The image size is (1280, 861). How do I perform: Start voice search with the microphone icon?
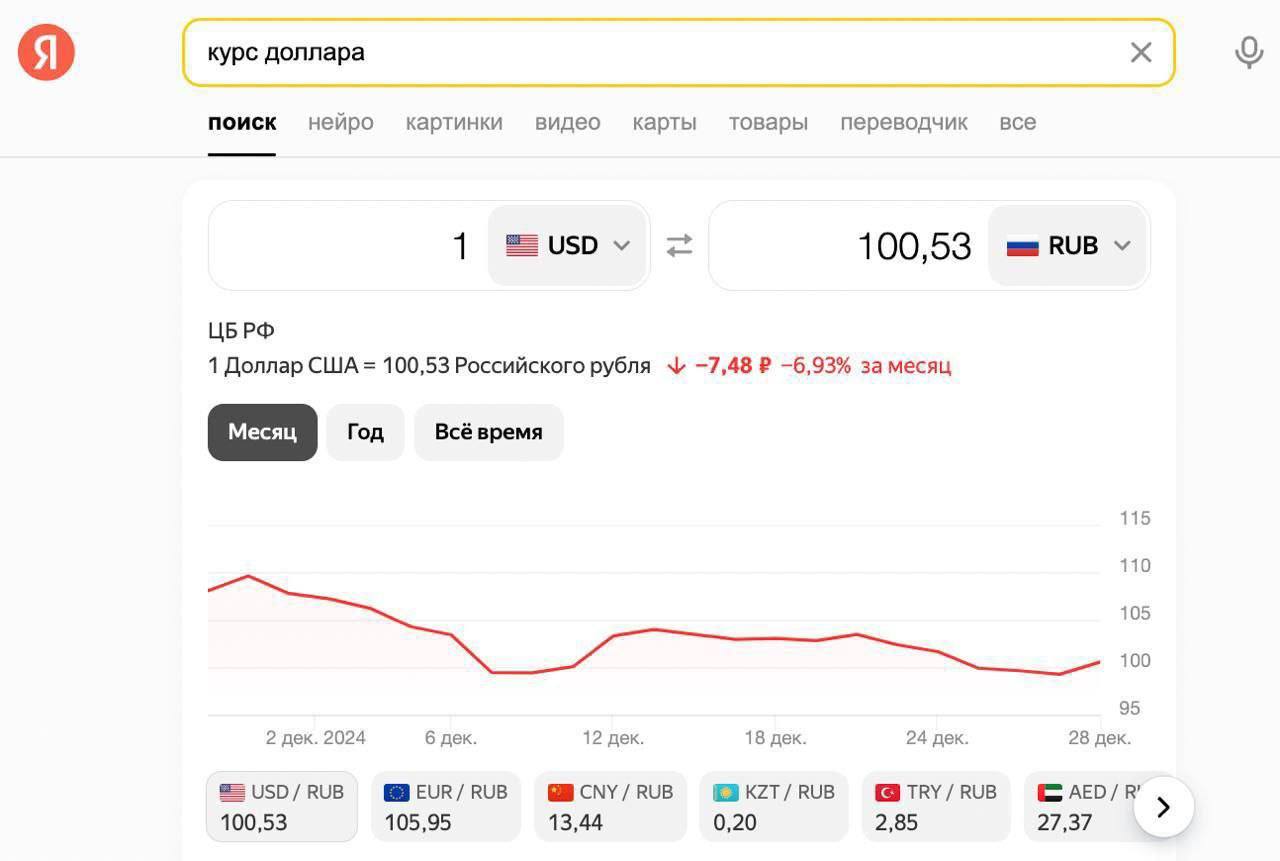(1249, 52)
